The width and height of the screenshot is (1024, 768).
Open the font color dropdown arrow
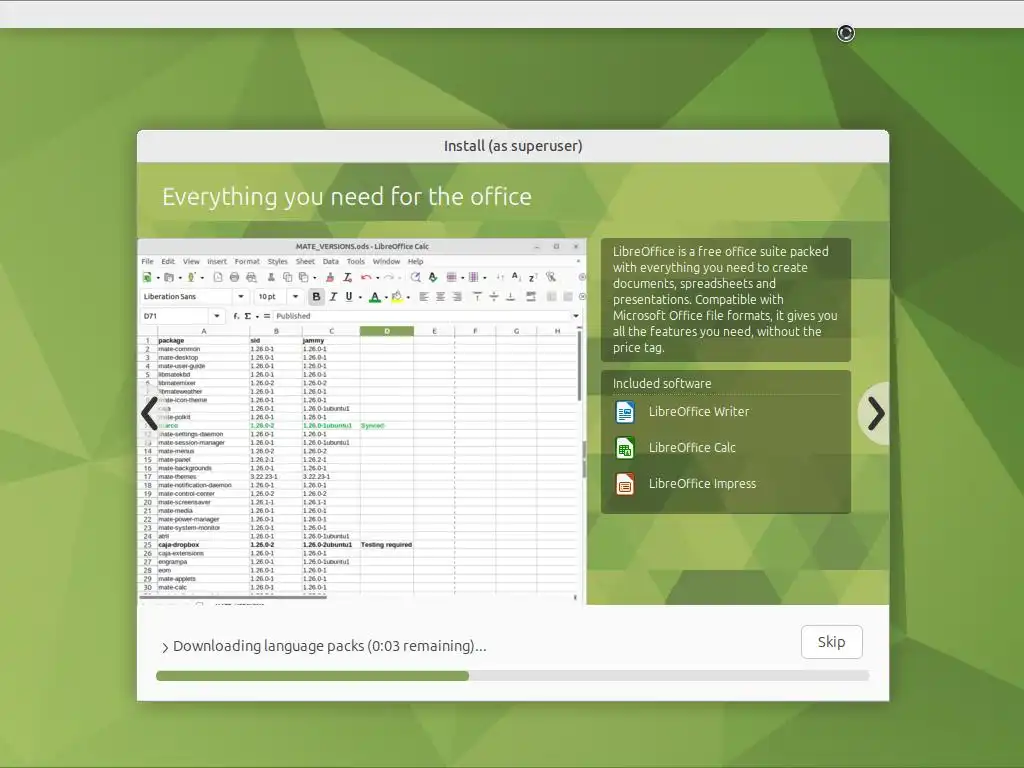(x=386, y=298)
